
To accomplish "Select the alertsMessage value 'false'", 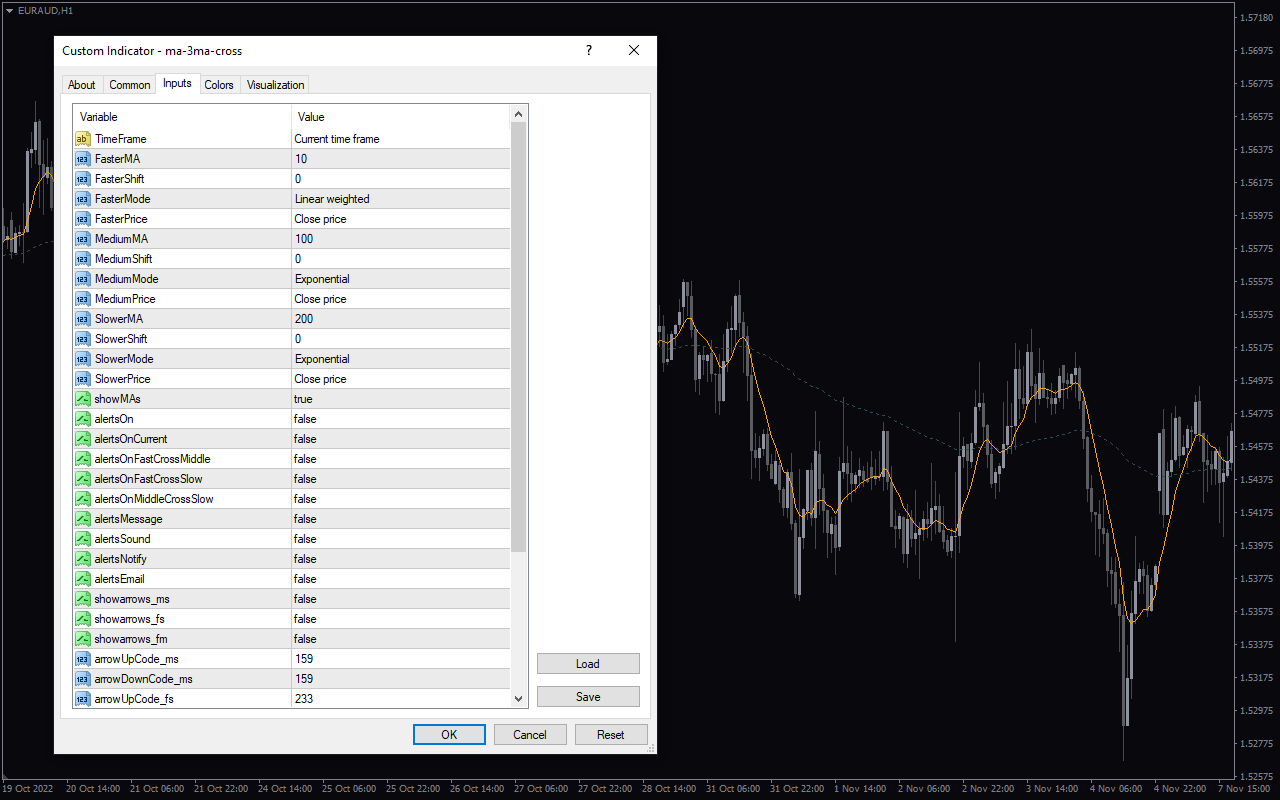I will pyautogui.click(x=305, y=519).
